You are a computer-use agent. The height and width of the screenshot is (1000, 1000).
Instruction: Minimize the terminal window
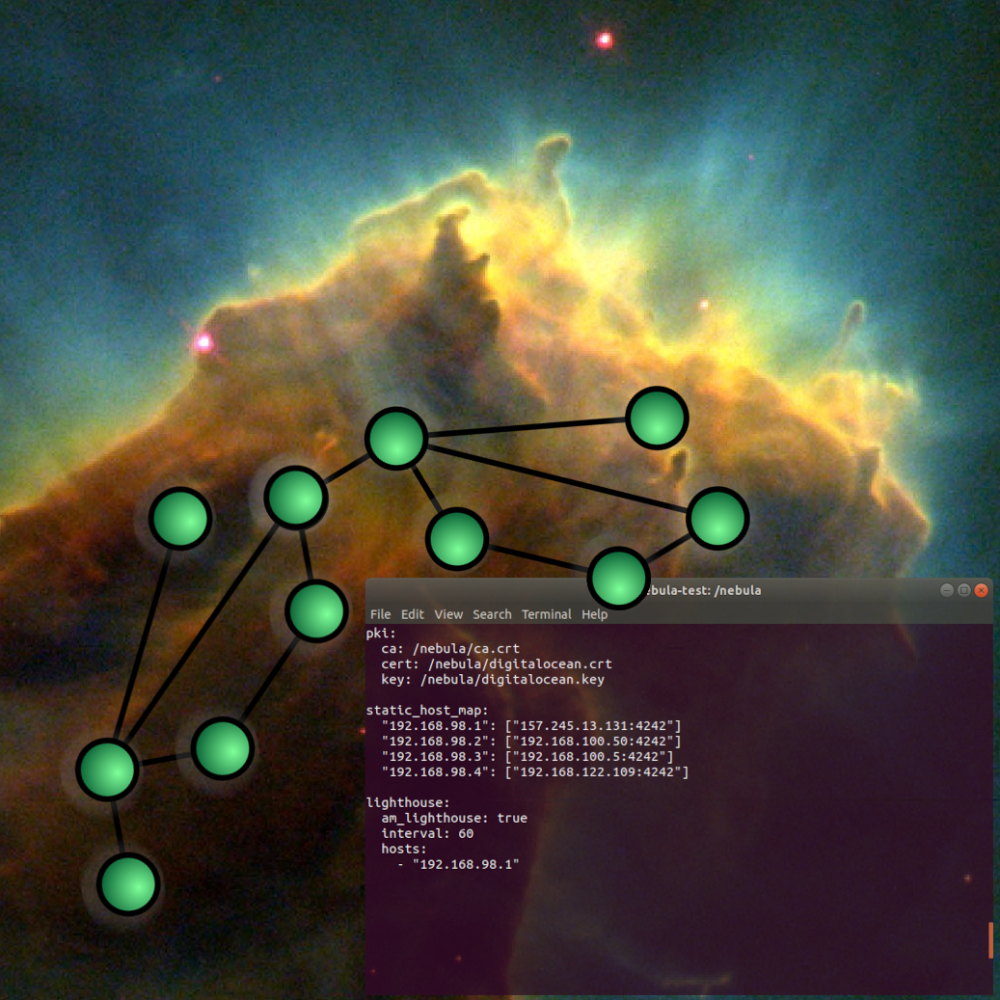point(946,590)
